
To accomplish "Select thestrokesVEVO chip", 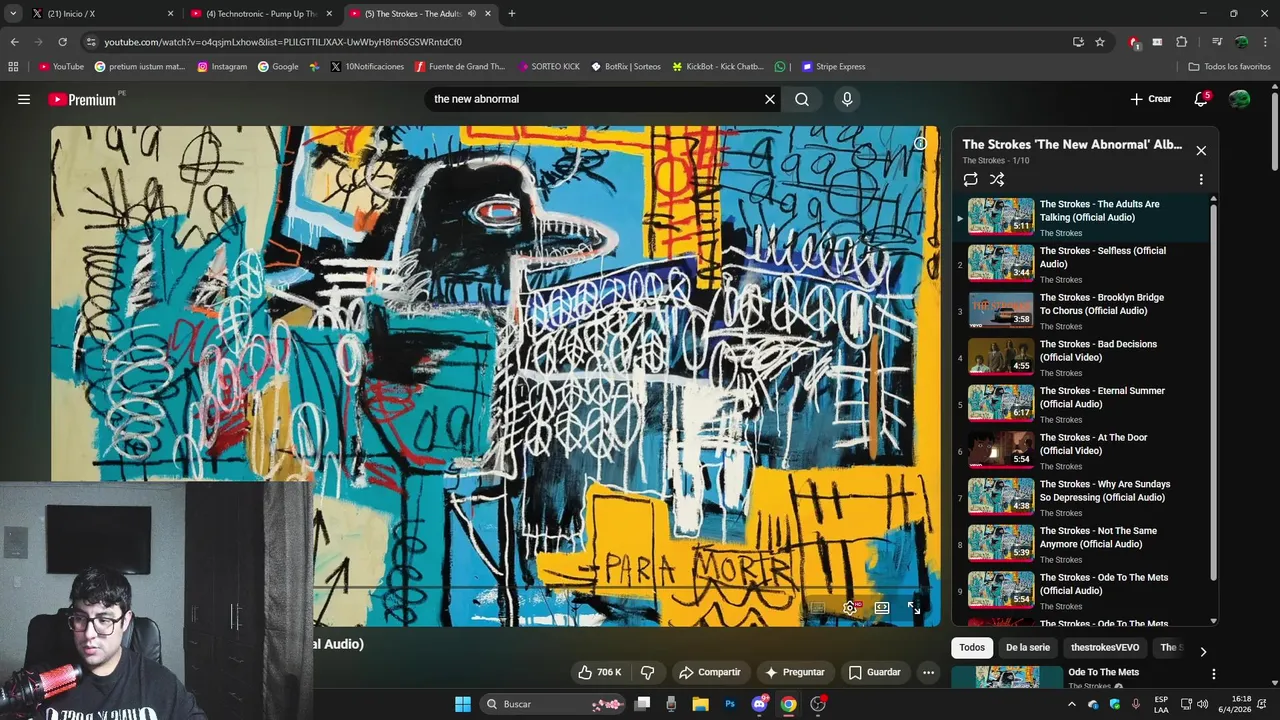I will 1105,647.
